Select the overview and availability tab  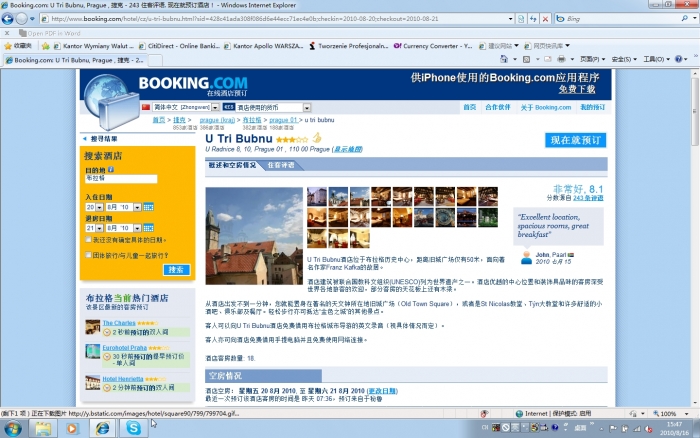coord(234,165)
